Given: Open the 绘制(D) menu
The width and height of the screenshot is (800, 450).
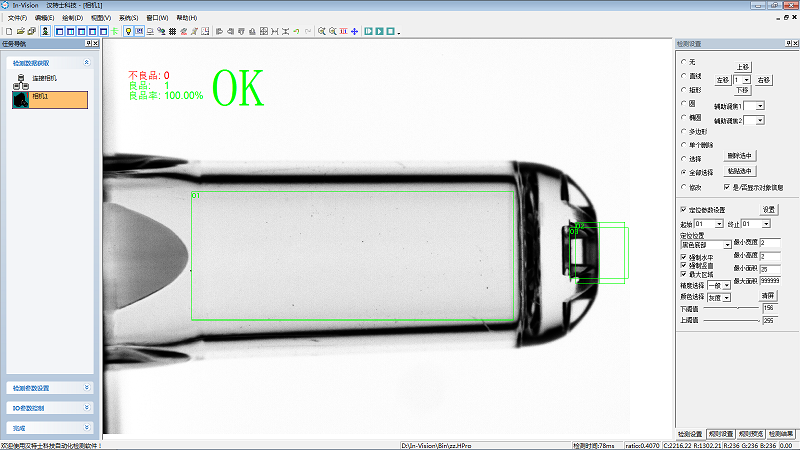Looking at the screenshot, I should pos(71,18).
